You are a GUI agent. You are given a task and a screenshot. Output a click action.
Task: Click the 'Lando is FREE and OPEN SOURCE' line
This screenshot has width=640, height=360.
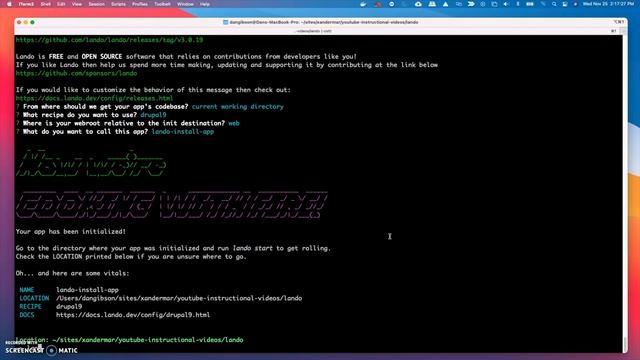click(x=186, y=57)
